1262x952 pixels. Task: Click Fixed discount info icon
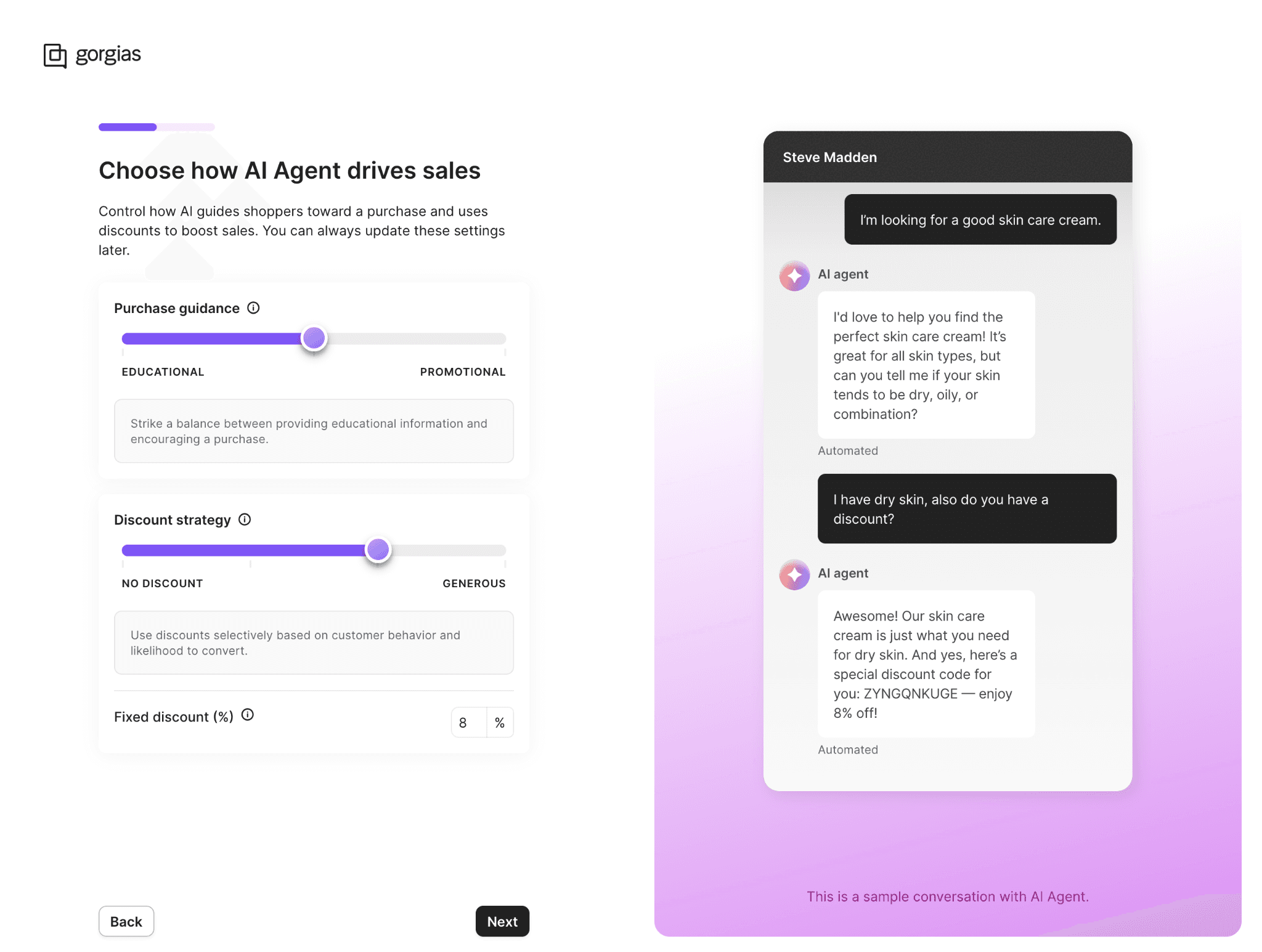click(x=248, y=715)
